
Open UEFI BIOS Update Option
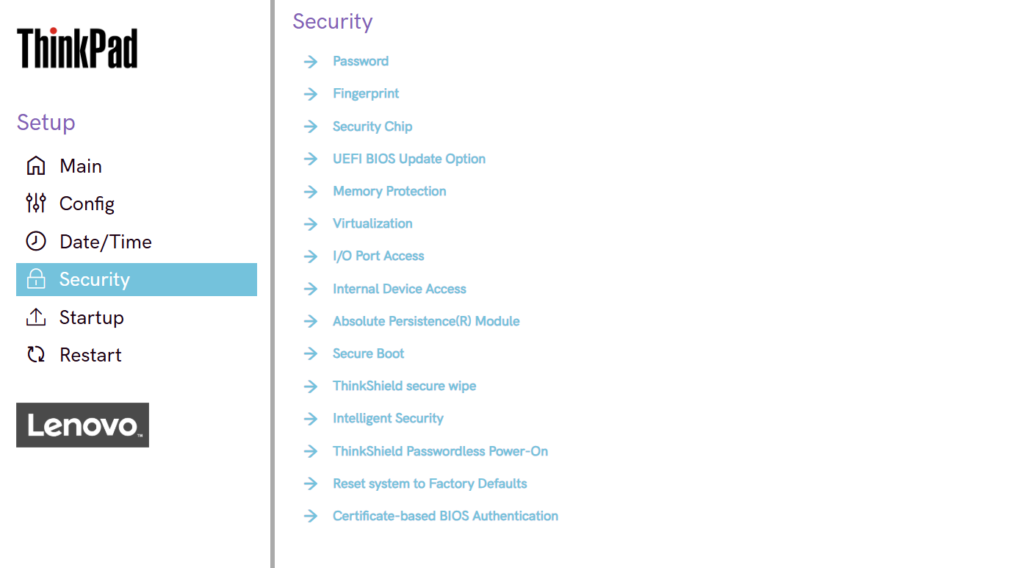coord(409,159)
